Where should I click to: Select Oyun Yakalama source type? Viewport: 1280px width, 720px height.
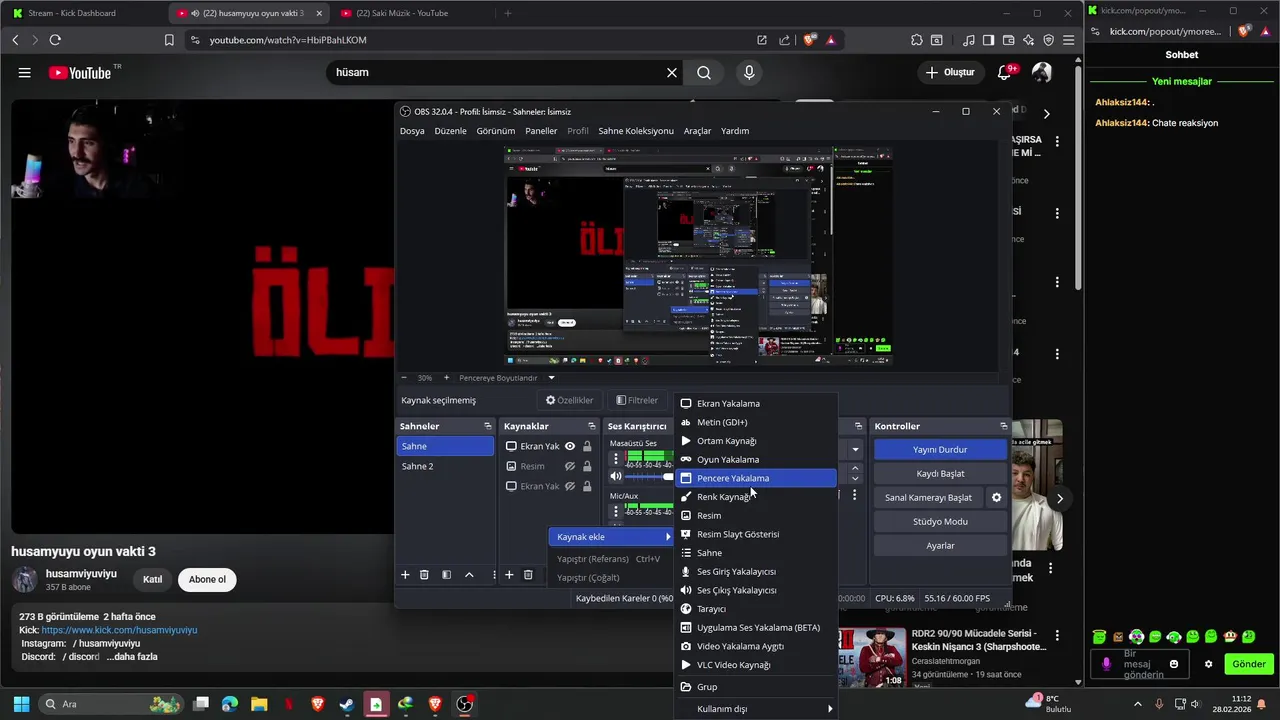point(756,459)
